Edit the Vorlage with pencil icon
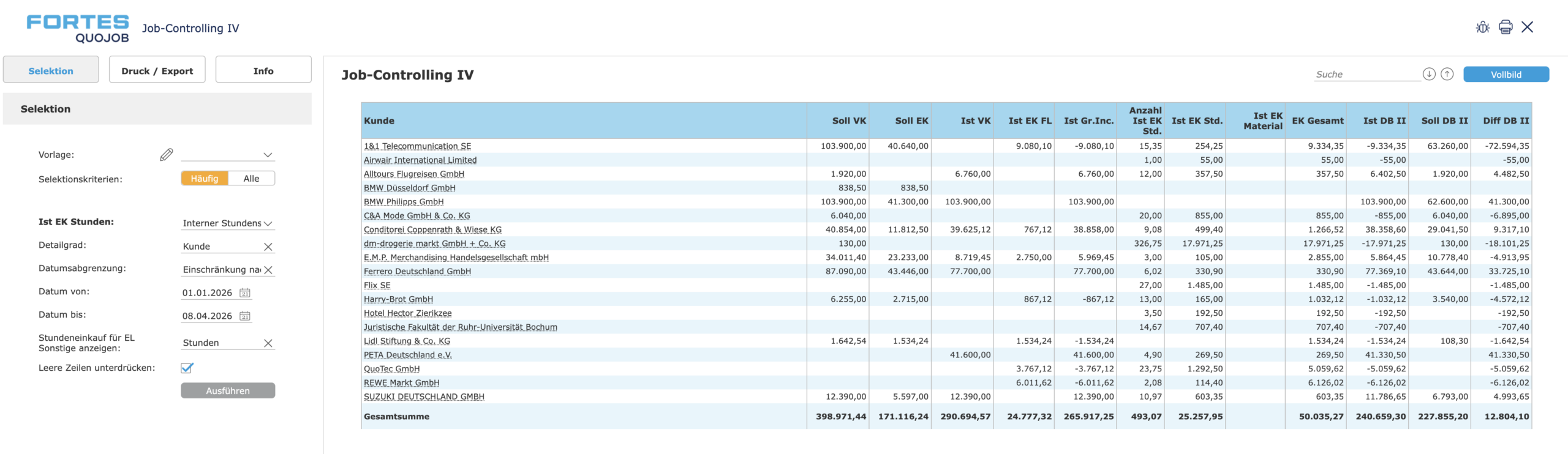The width and height of the screenshot is (1568, 454). [x=166, y=155]
